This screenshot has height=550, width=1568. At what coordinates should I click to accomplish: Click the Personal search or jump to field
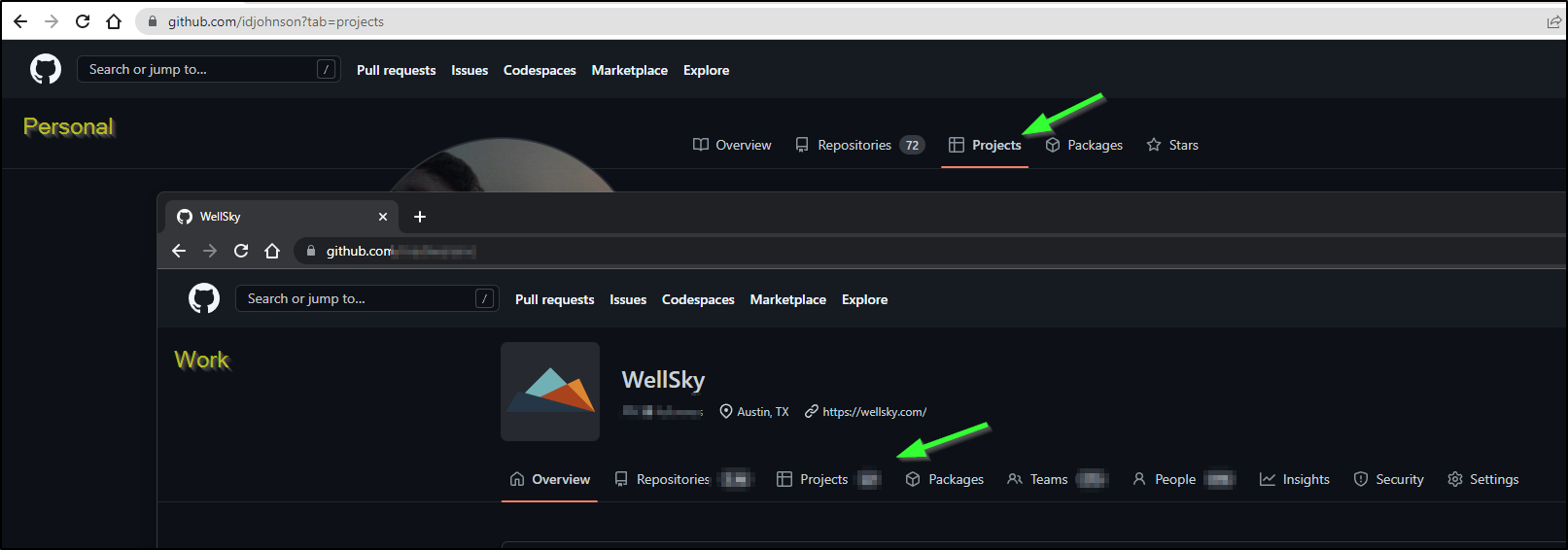coord(209,69)
